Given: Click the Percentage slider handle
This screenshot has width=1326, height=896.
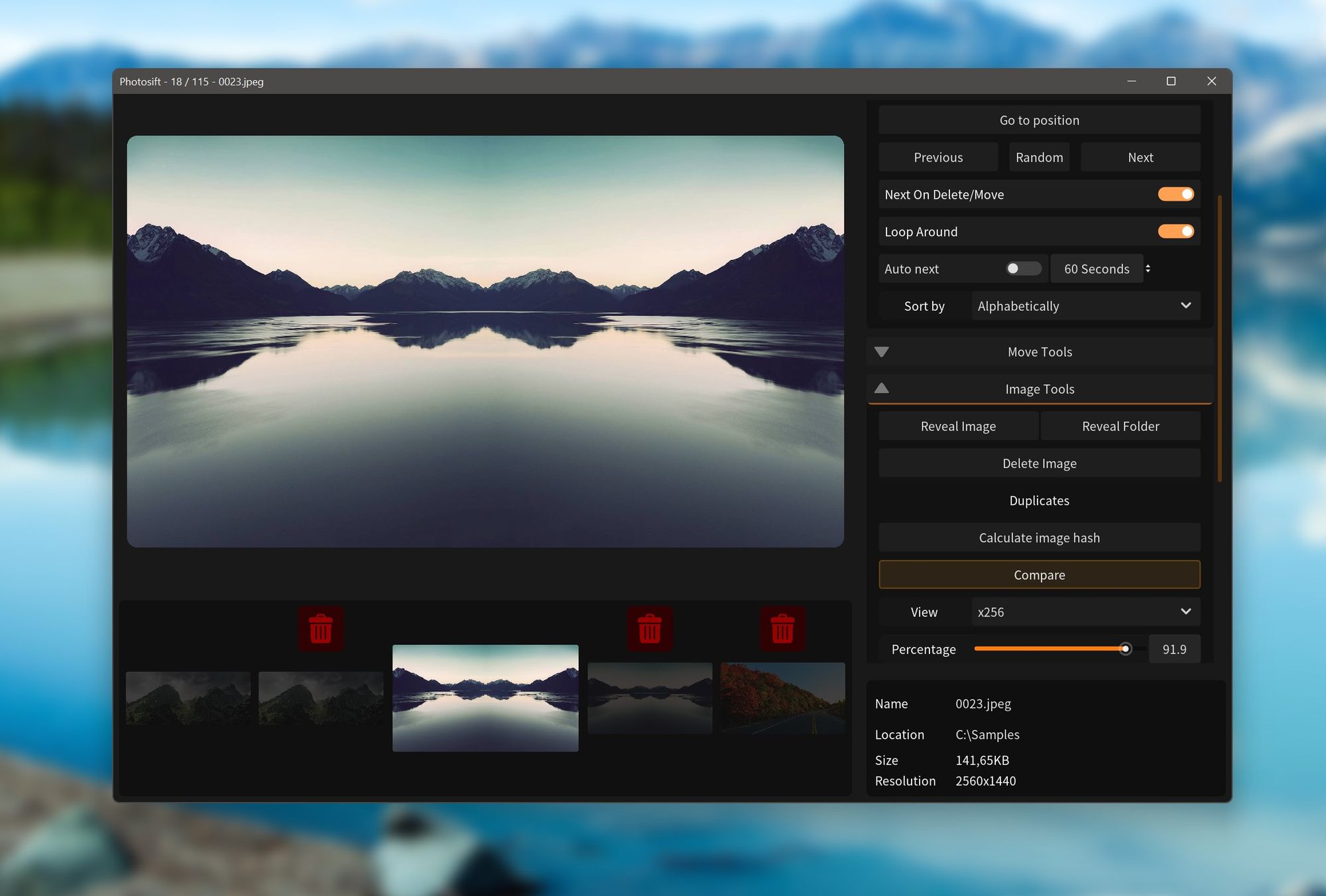Looking at the screenshot, I should (1125, 649).
